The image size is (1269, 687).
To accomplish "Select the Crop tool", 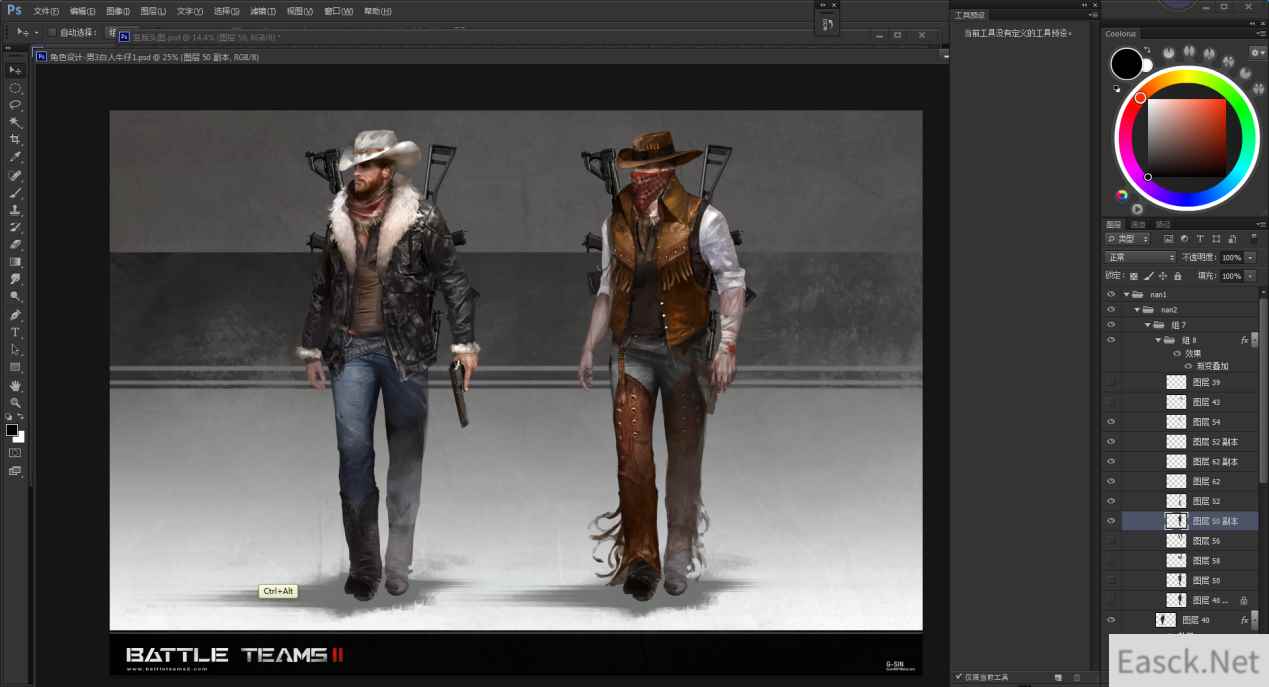I will tap(15, 139).
